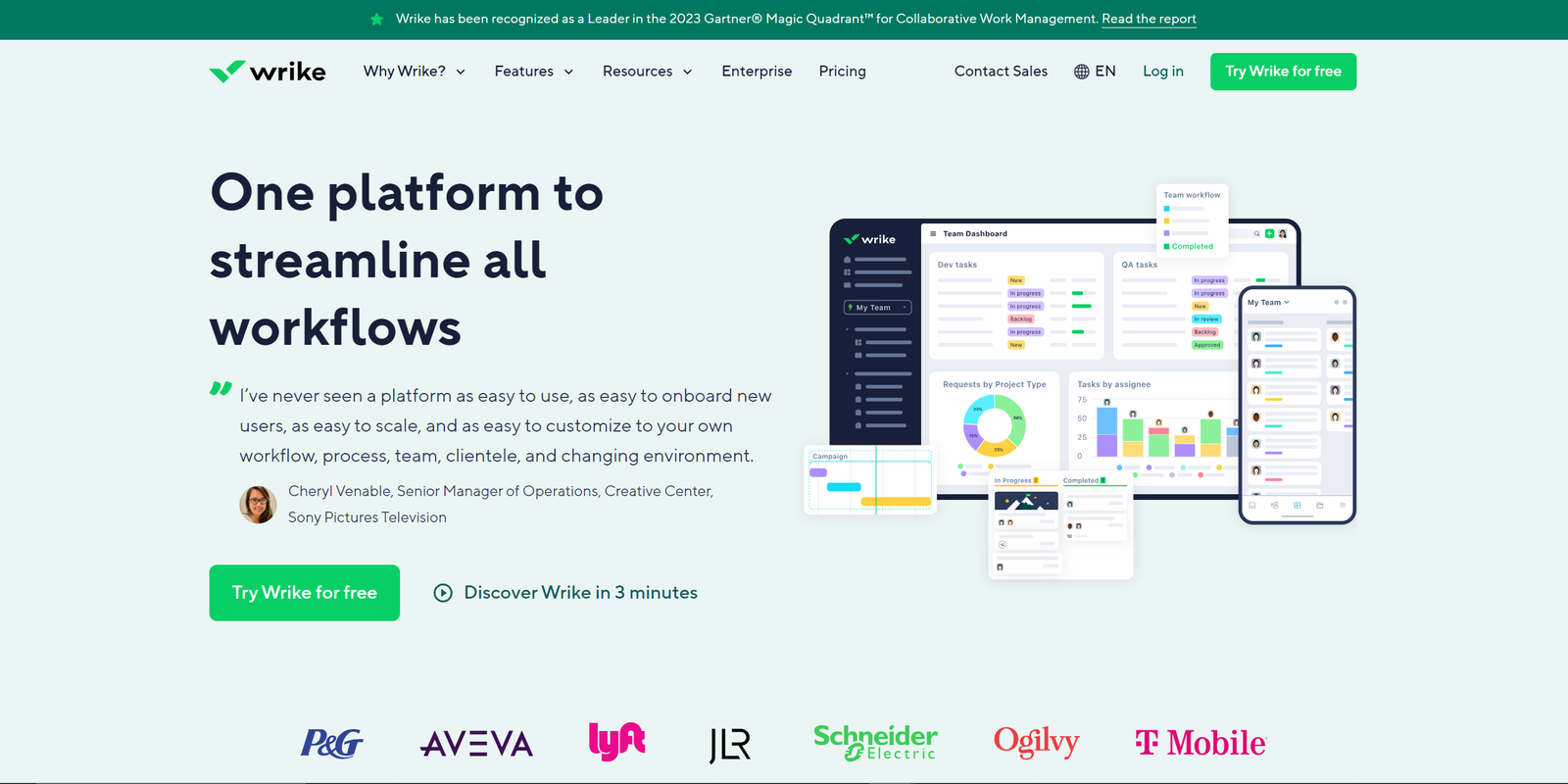Click the Requests by Project Type donut chart
Viewport: 1568px width, 784px height.
[x=995, y=425]
